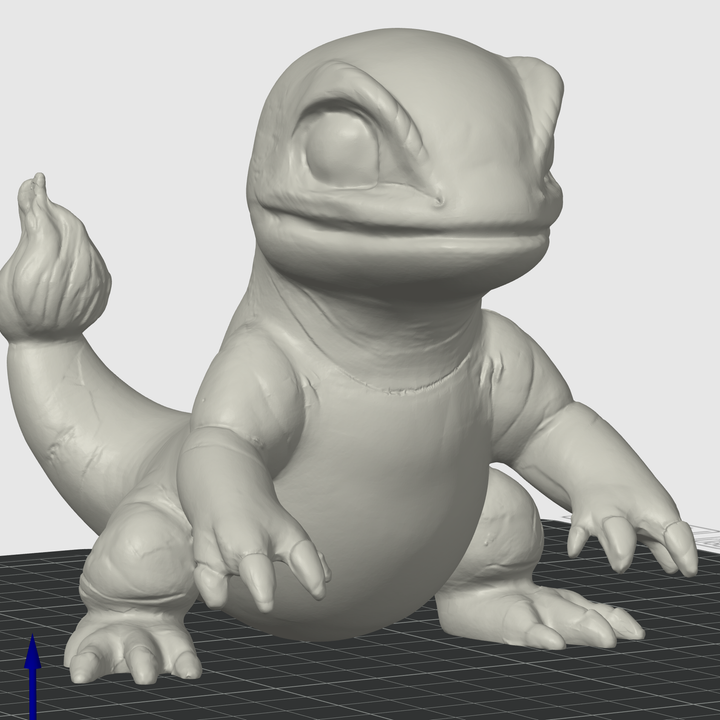Click the model's large eye
The height and width of the screenshot is (720, 720).
pyautogui.click(x=340, y=150)
